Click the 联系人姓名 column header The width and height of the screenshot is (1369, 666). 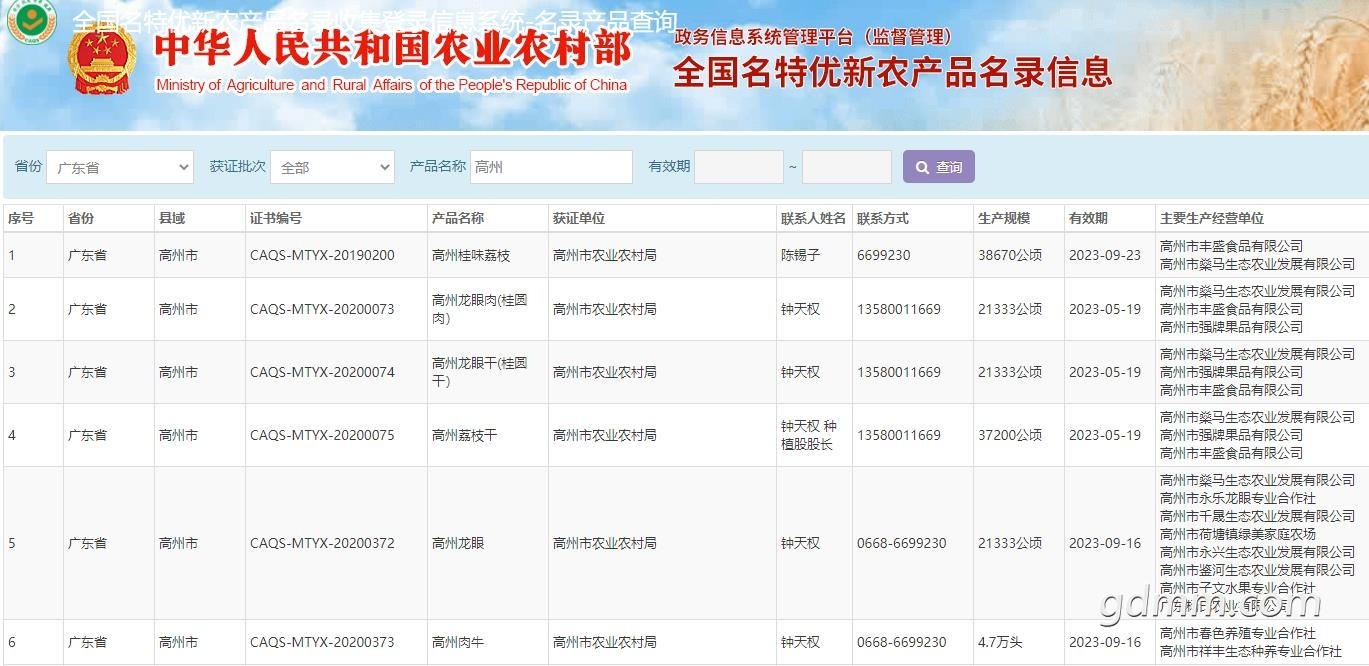813,218
